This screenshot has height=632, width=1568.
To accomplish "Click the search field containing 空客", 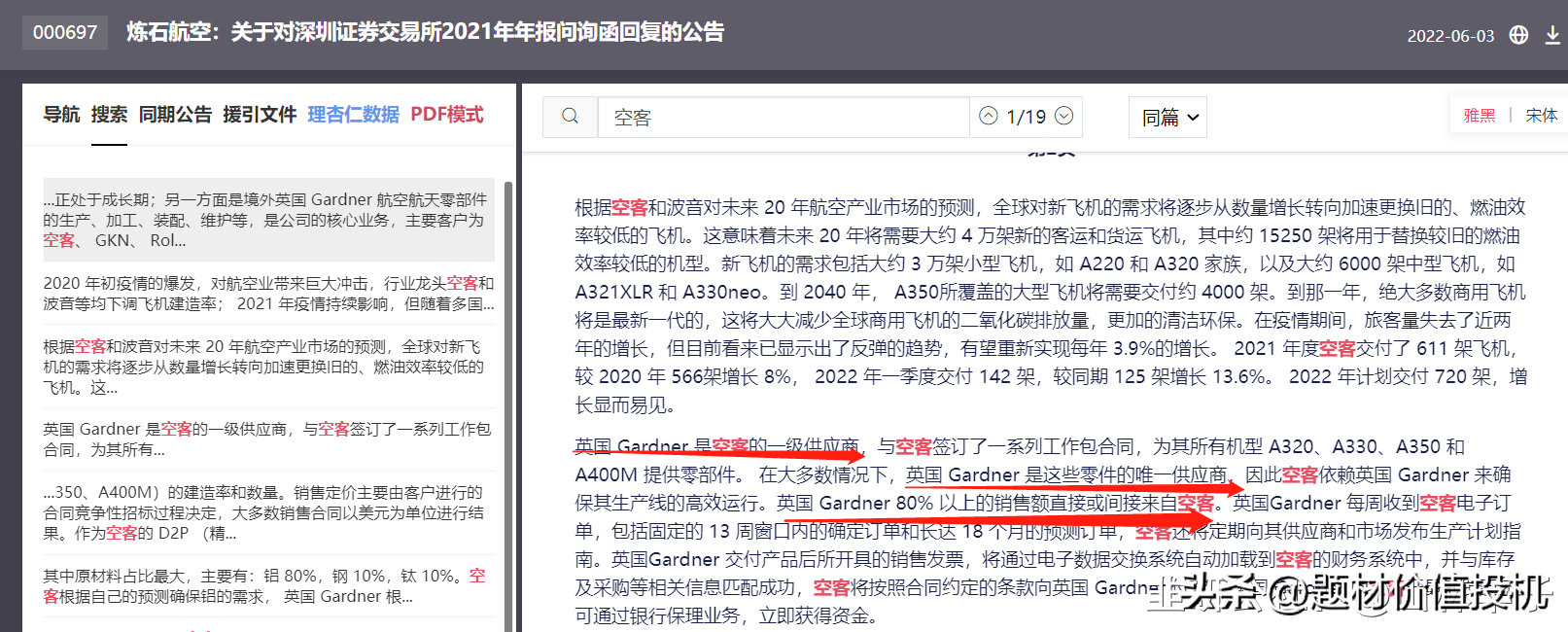I will click(784, 117).
